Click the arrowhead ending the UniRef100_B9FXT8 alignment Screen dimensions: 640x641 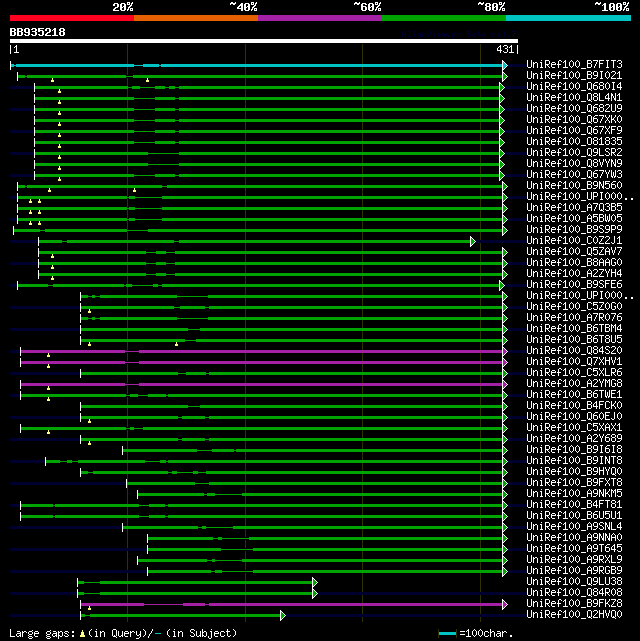(505, 484)
